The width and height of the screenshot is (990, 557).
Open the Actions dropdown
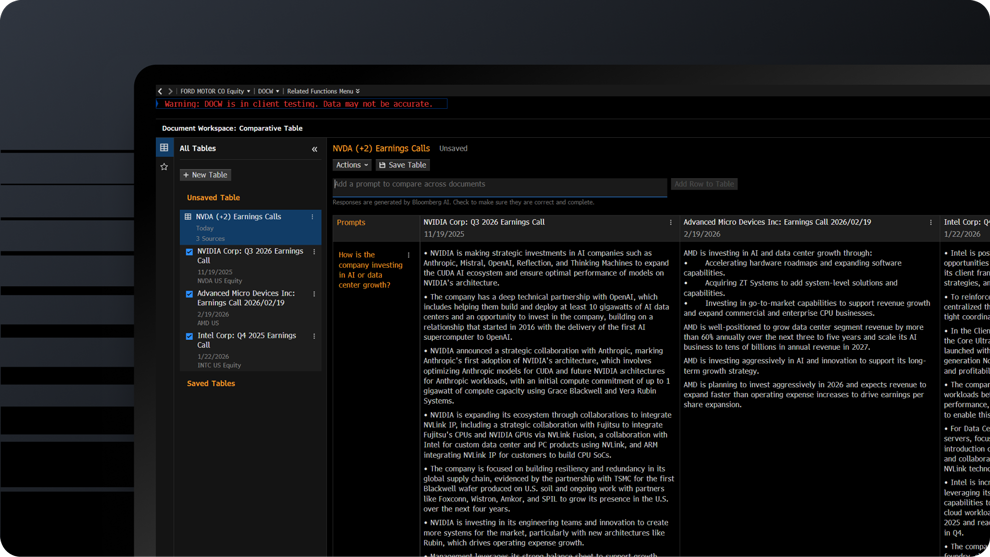352,165
